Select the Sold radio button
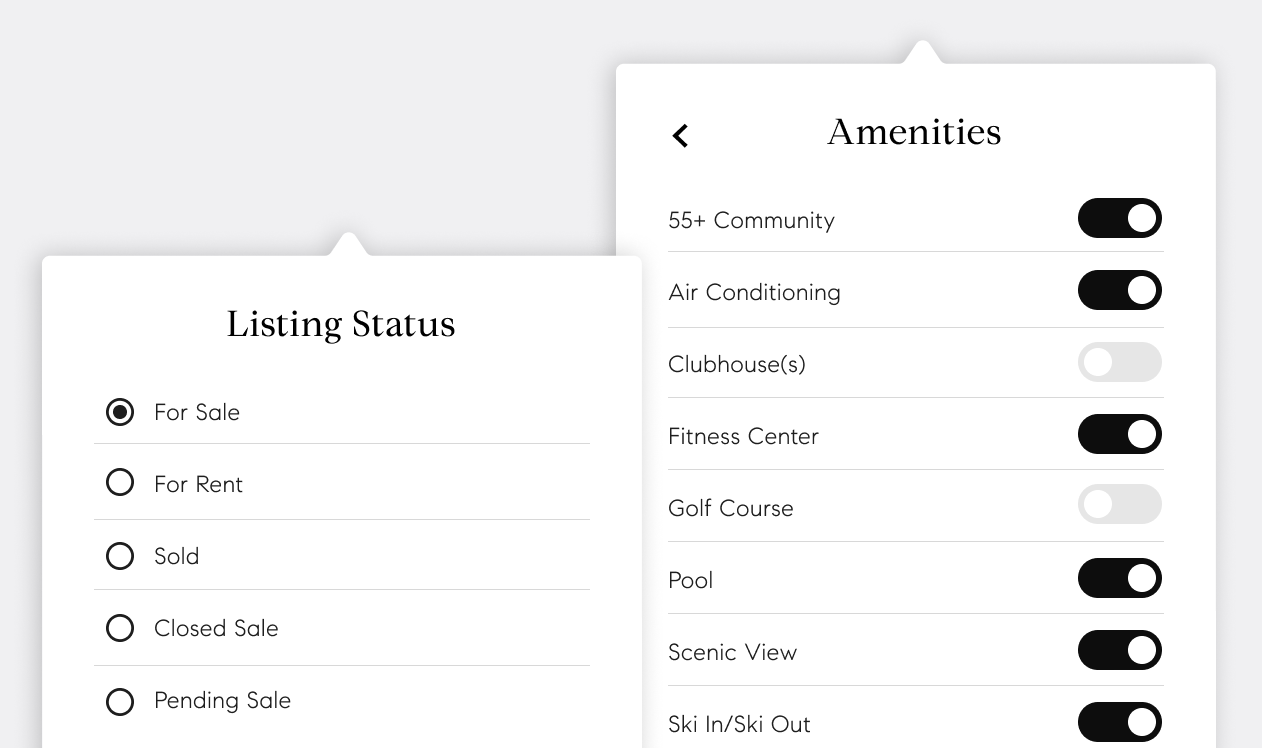This screenshot has height=748, width=1262. [120, 556]
